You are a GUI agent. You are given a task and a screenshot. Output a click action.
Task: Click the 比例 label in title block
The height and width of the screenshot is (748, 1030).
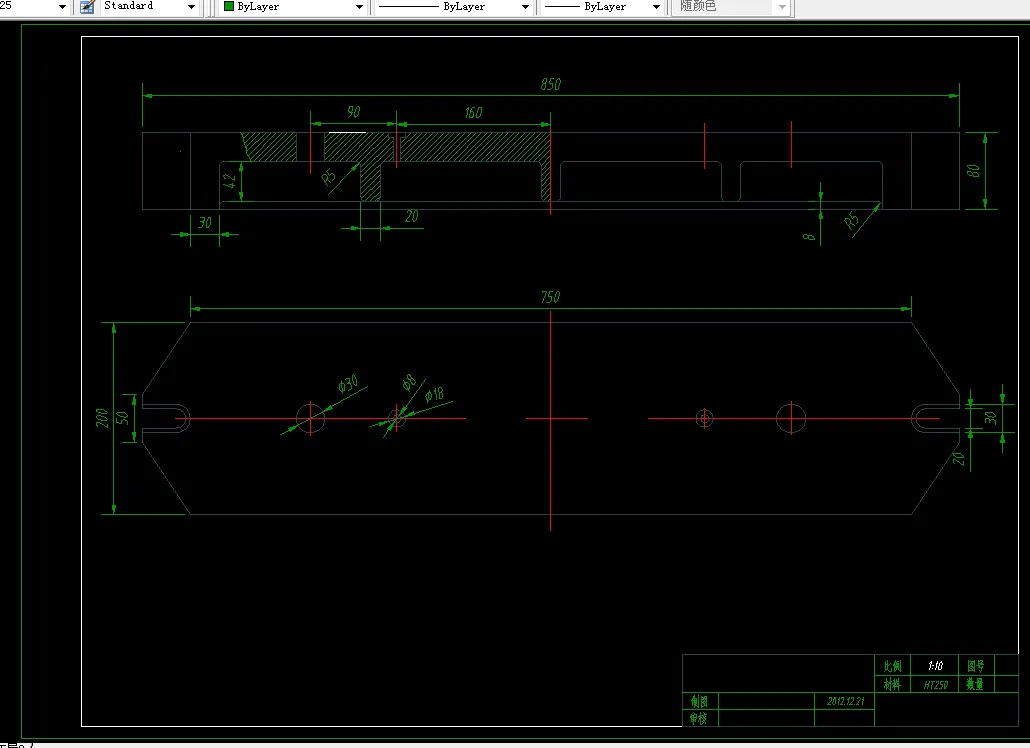(x=892, y=666)
